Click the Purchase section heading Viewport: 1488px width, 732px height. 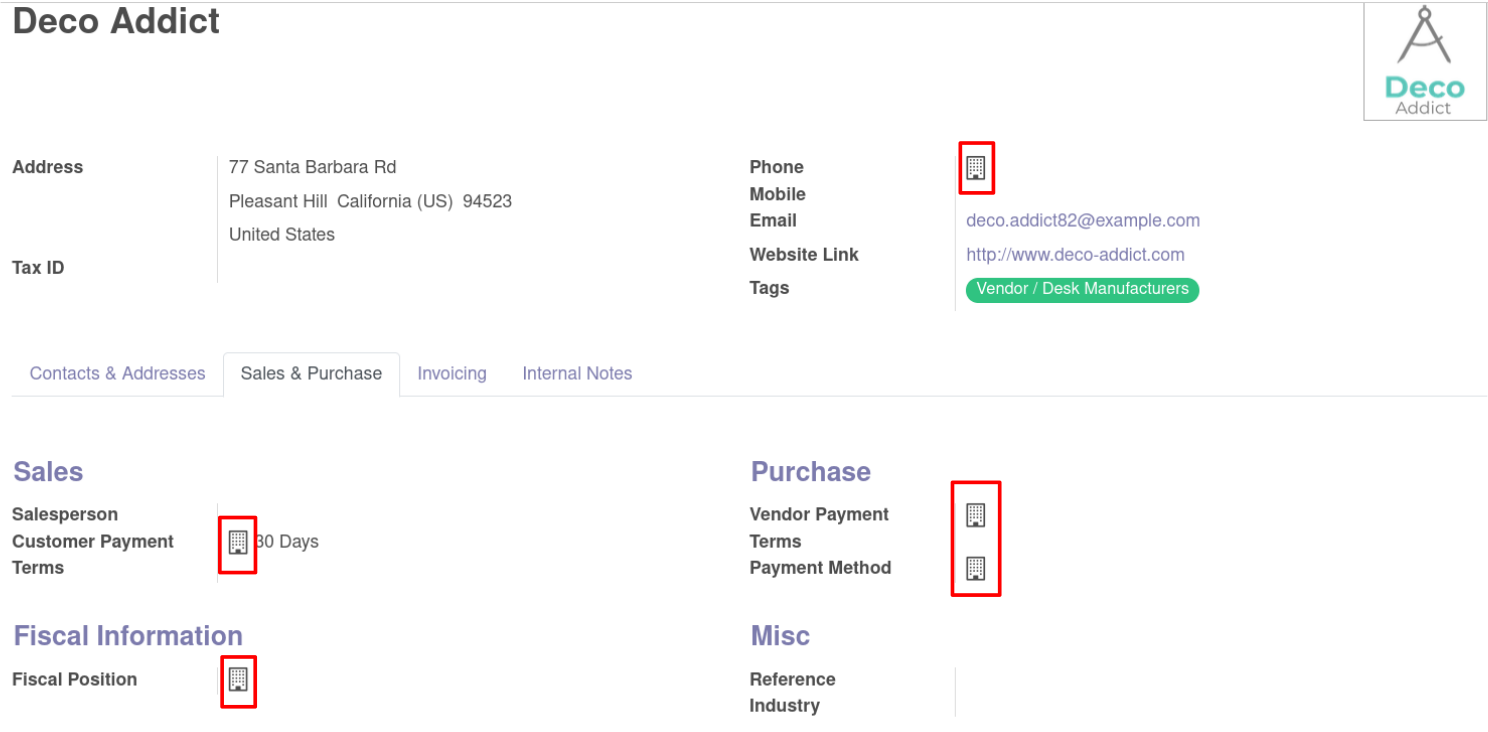click(811, 472)
